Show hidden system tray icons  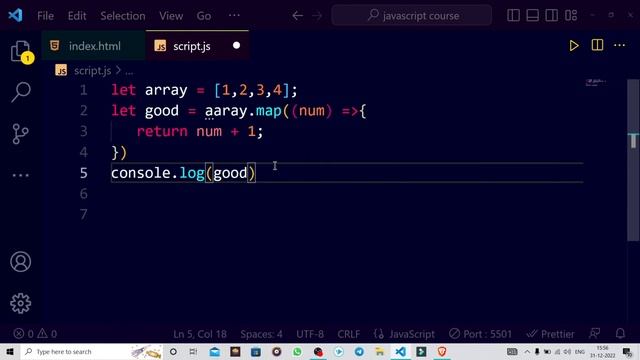pos(527,351)
